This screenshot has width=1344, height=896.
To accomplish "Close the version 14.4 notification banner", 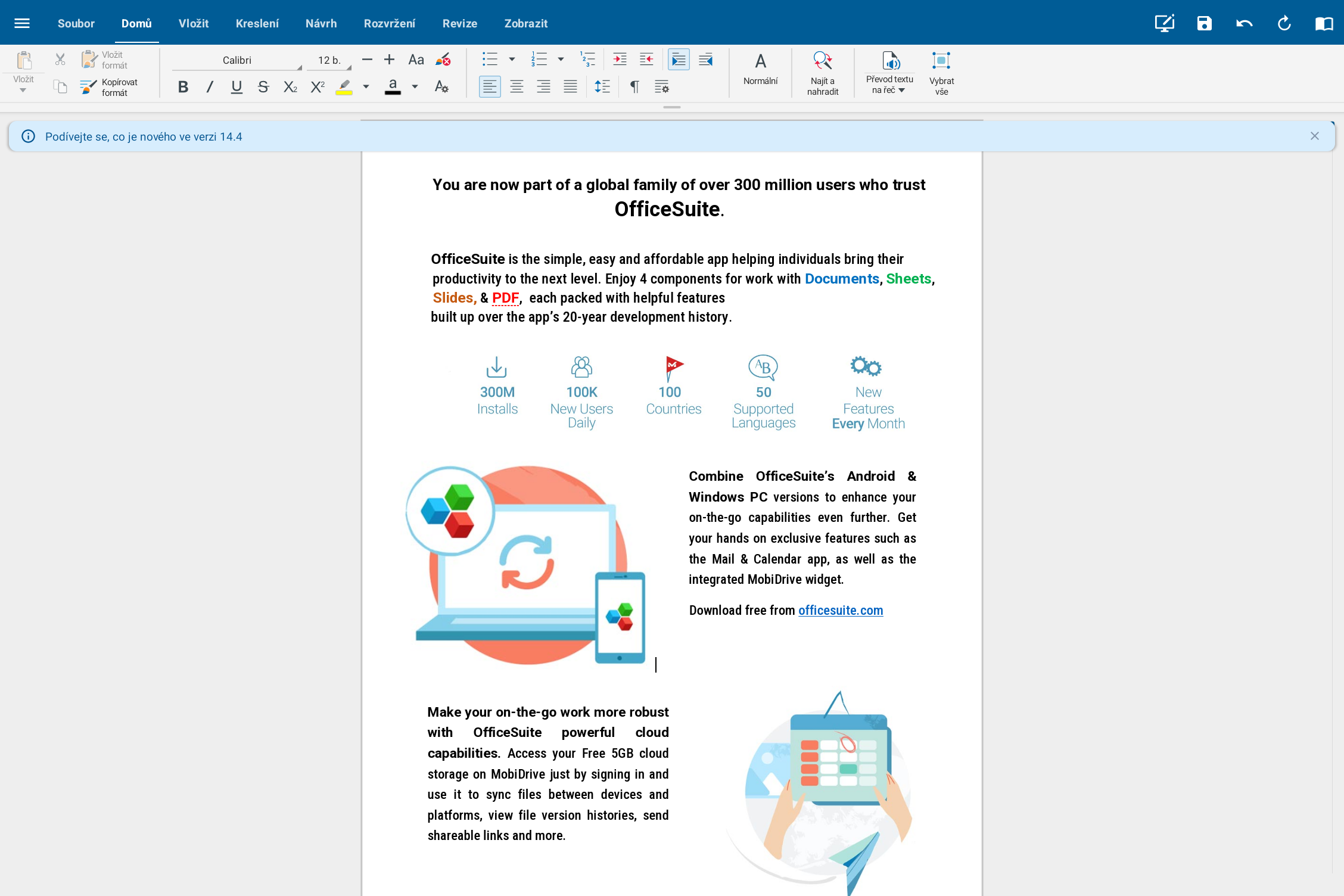I will tap(1314, 136).
